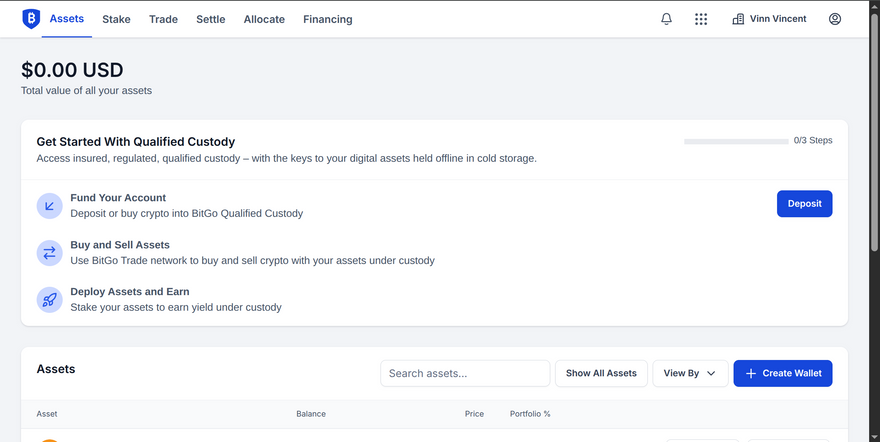Click the Vinn Vincent organization icon
This screenshot has width=880, height=442.
point(738,19)
